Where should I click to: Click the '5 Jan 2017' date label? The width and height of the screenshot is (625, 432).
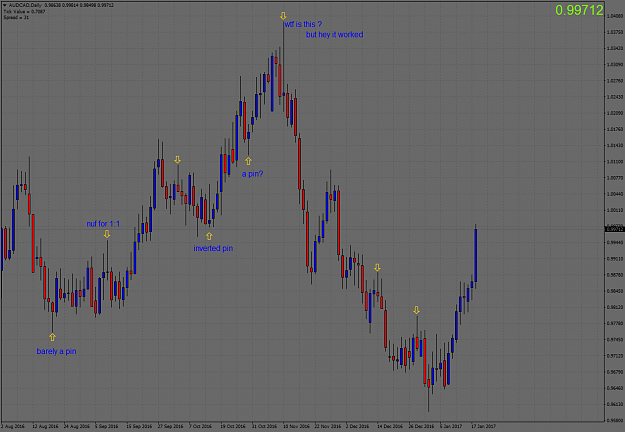[x=451, y=426]
